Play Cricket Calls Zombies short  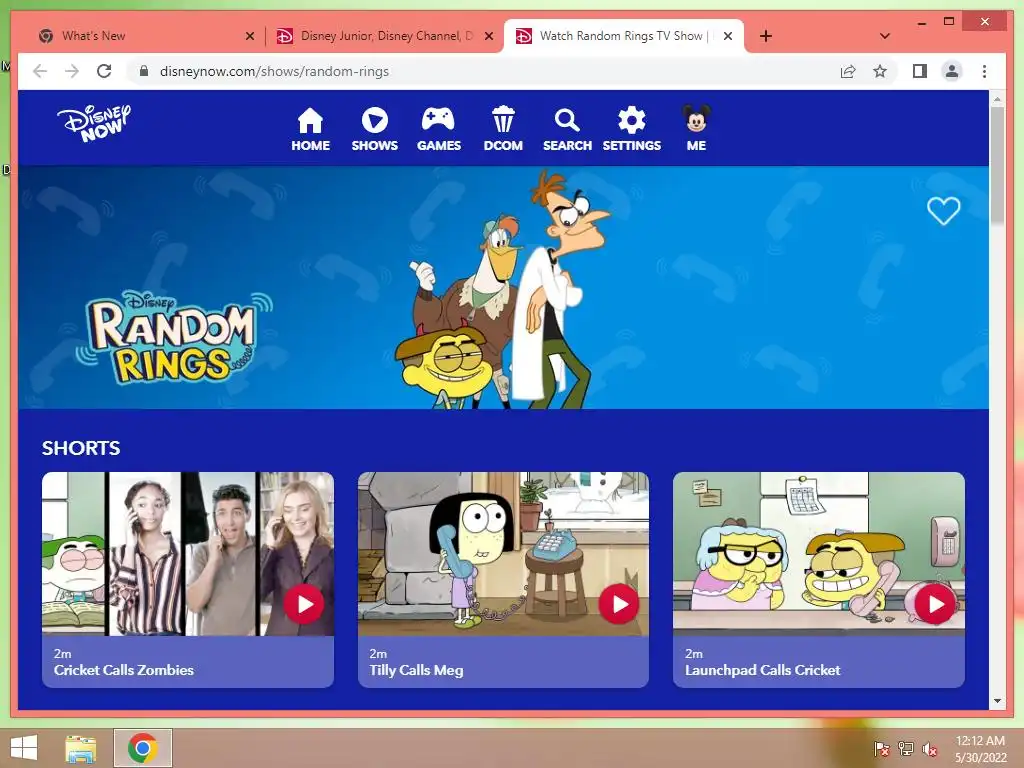pyautogui.click(x=304, y=604)
